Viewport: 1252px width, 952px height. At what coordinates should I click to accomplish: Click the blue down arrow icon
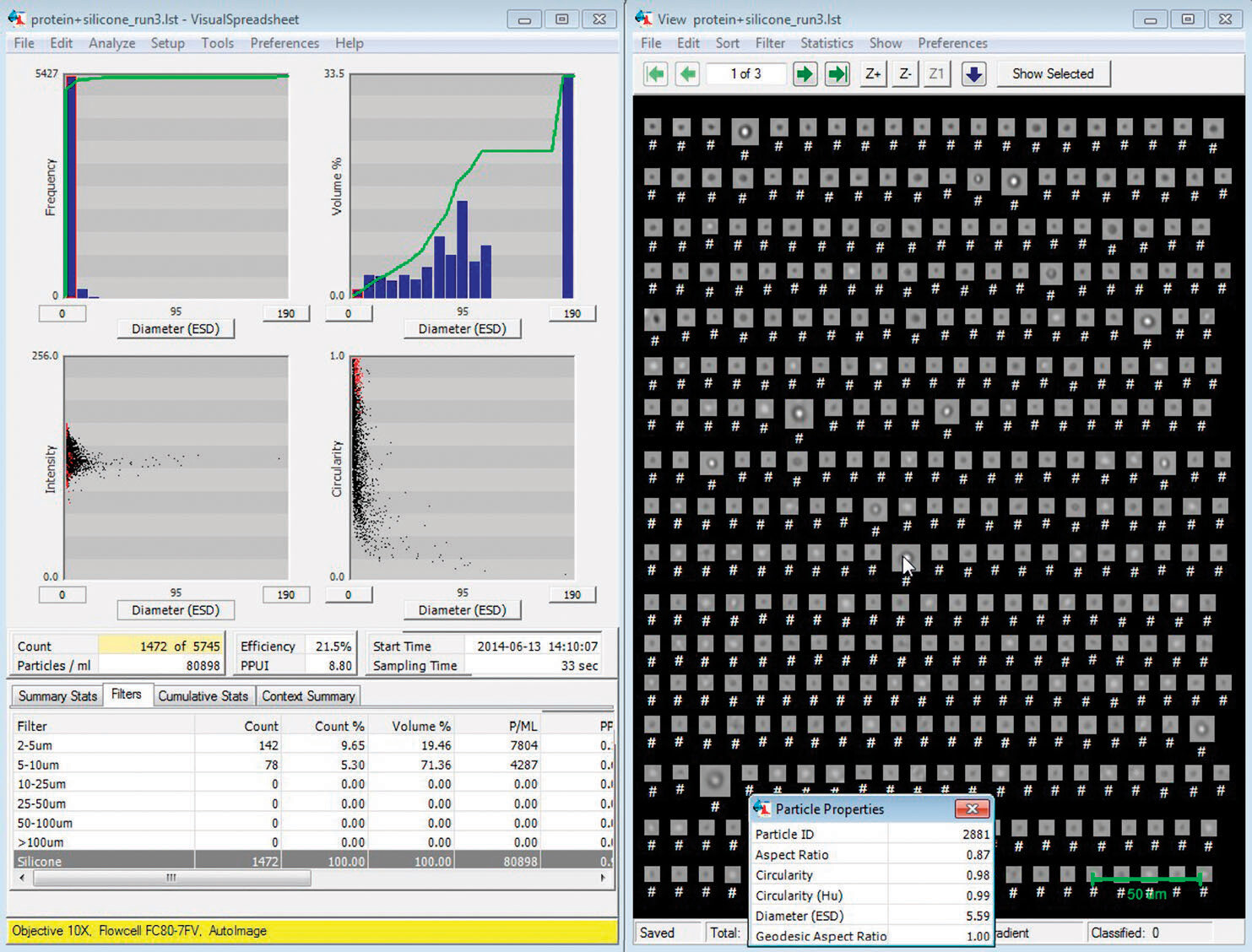[973, 73]
